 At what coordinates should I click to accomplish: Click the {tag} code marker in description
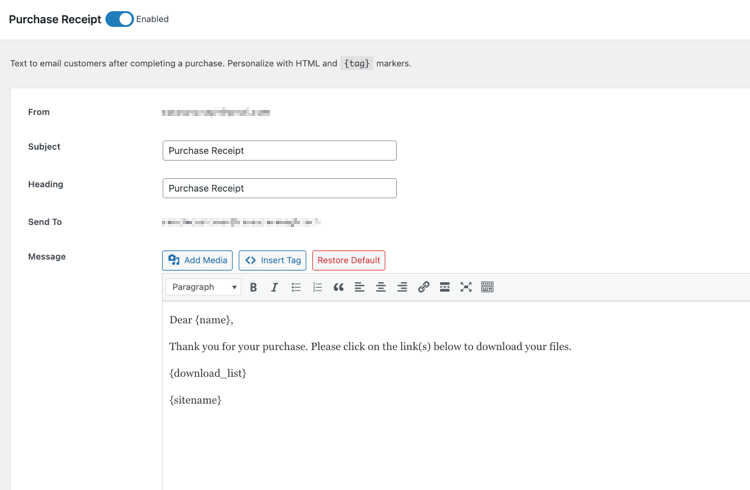pos(357,63)
